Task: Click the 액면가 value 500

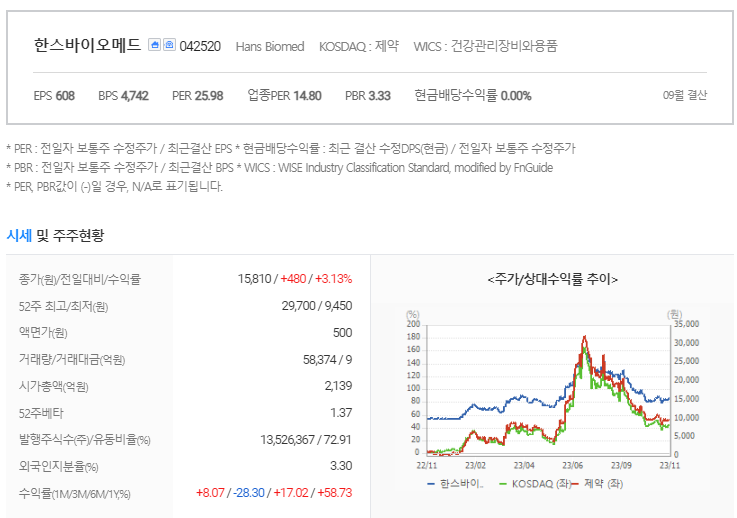Action: click(342, 333)
